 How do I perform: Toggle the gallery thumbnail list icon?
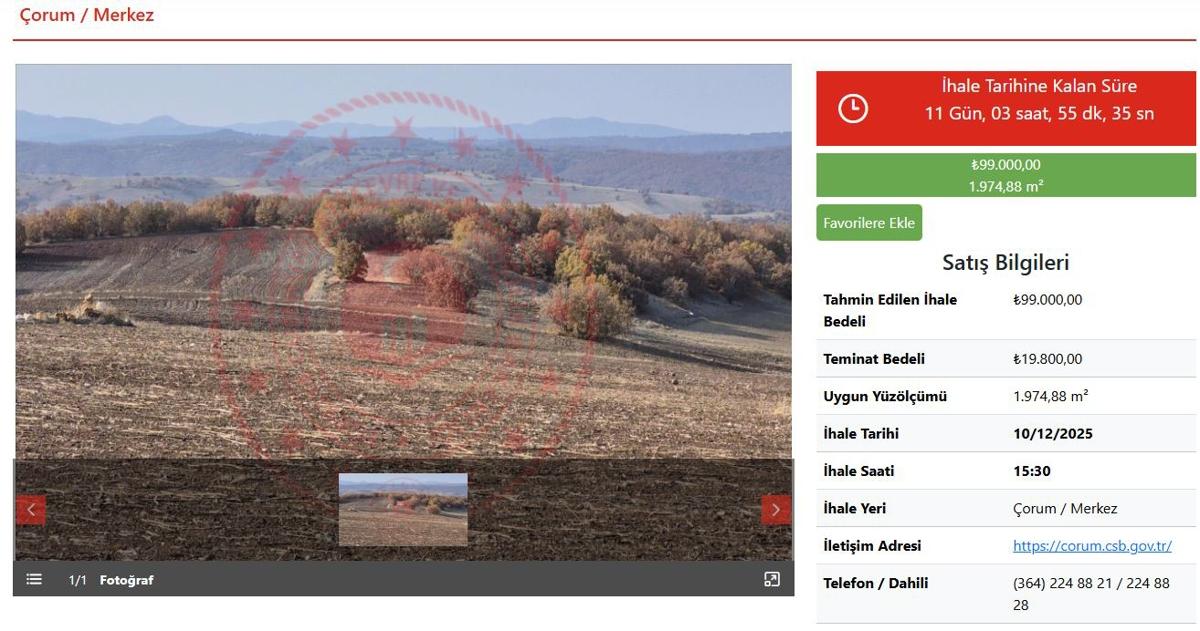pyautogui.click(x=34, y=579)
